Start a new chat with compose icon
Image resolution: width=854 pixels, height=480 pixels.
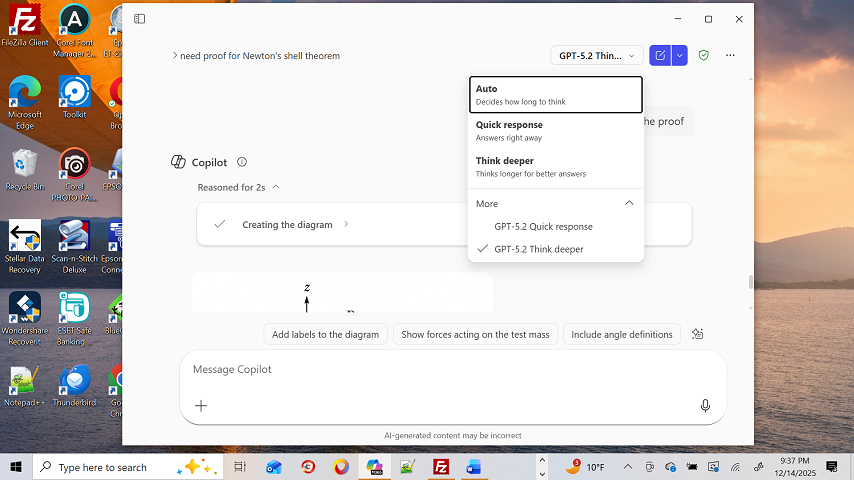[x=660, y=56]
